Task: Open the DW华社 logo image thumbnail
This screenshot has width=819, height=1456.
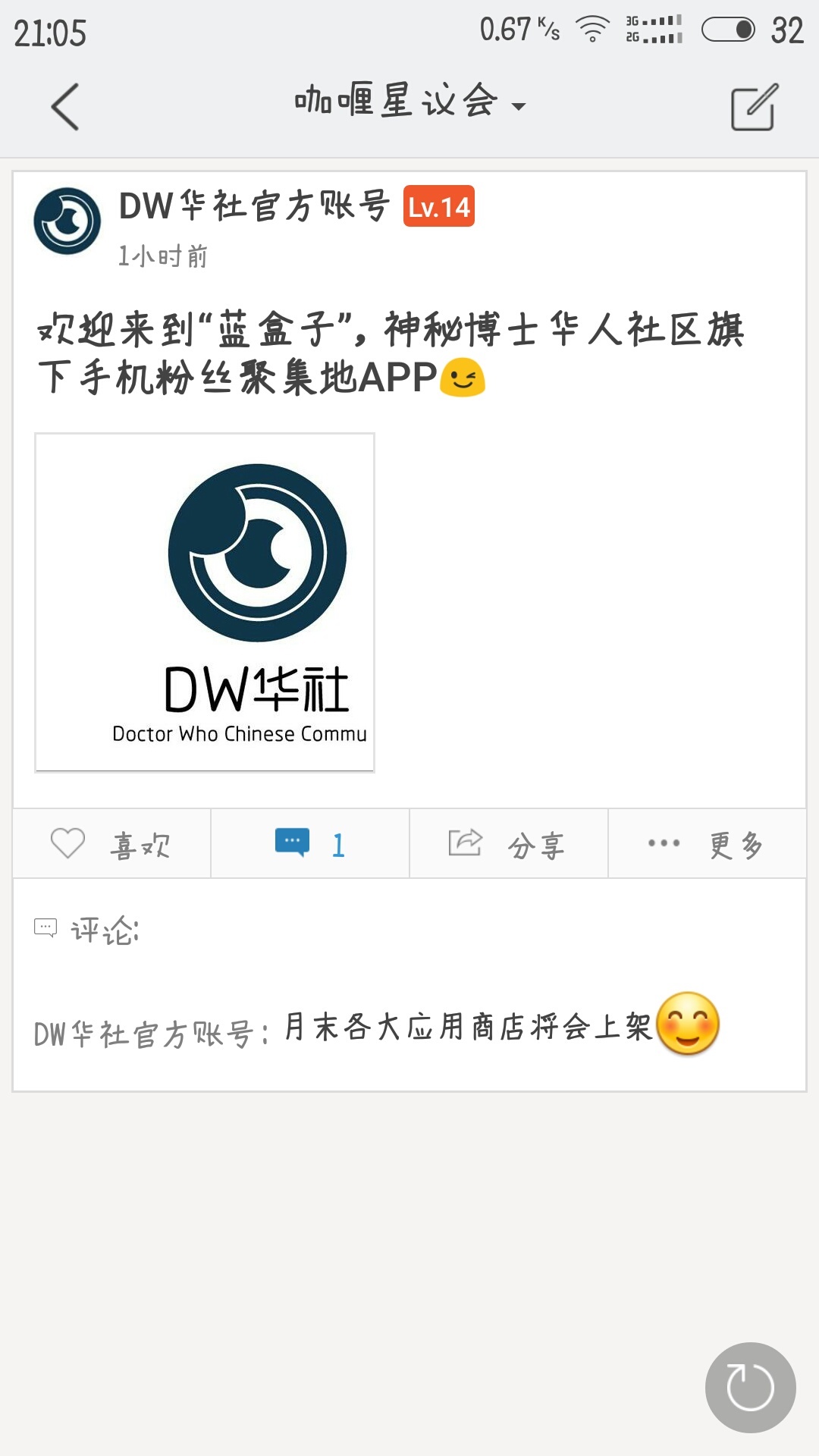Action: (x=205, y=602)
